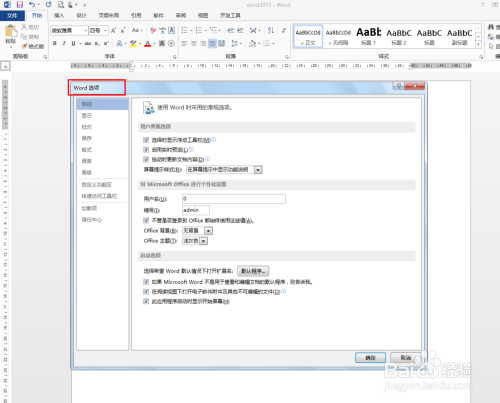The height and width of the screenshot is (403, 500).
Task: Click the Print Preview icon in quick access toolbar
Action: pyautogui.click(x=61, y=5)
